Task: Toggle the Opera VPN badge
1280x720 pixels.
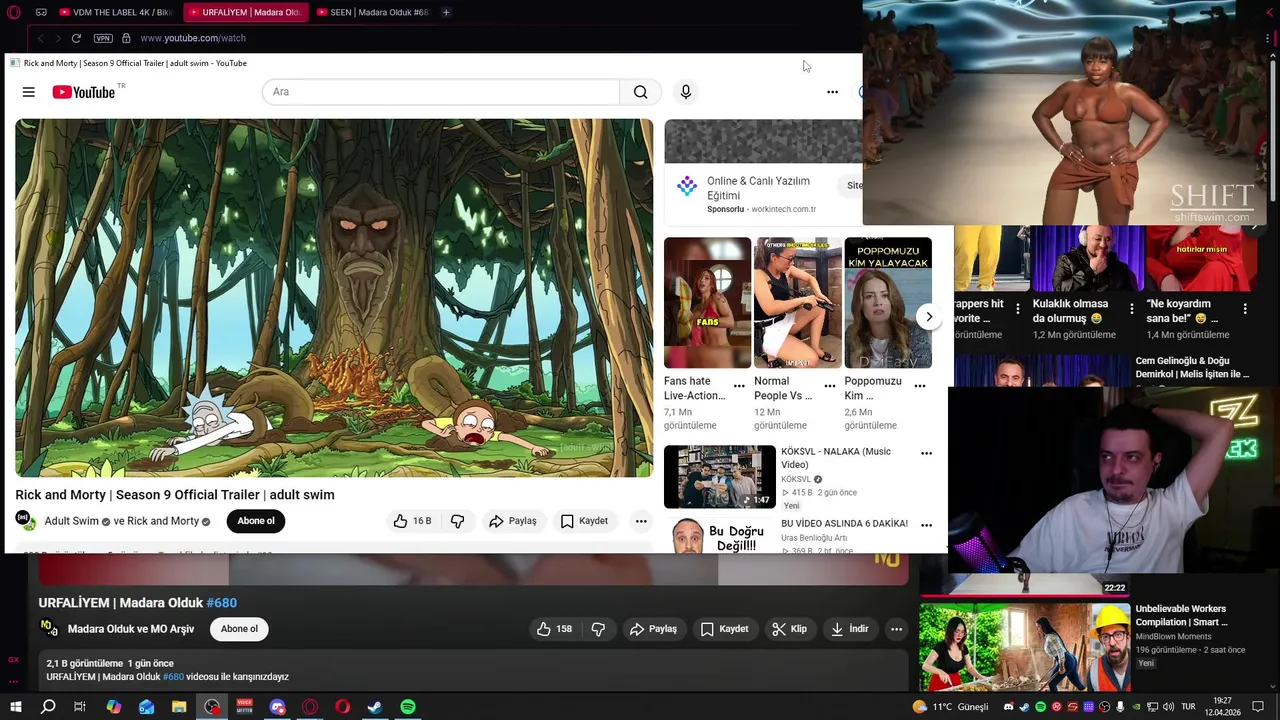Action: tap(103, 38)
